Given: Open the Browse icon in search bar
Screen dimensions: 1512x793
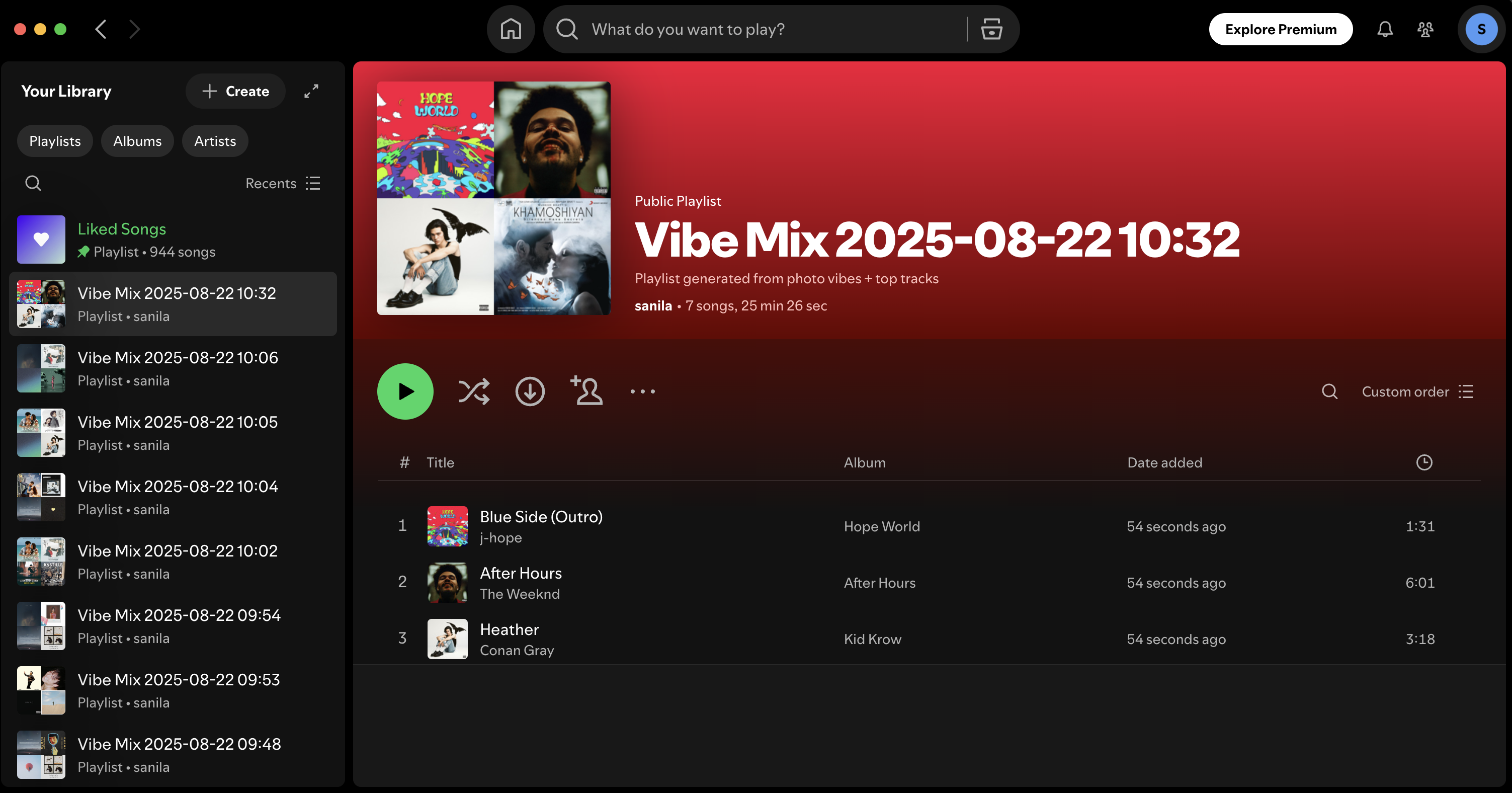Looking at the screenshot, I should [991, 29].
